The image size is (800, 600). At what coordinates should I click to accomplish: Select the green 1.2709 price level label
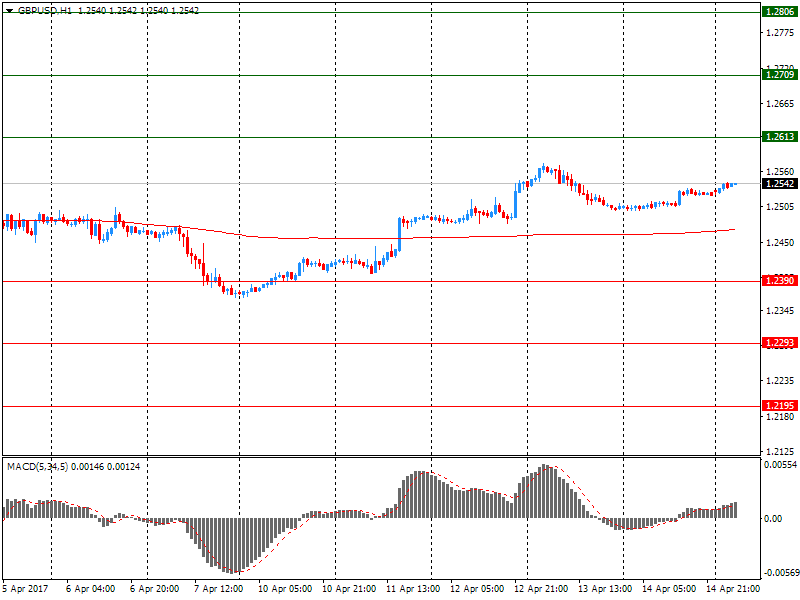pos(780,75)
